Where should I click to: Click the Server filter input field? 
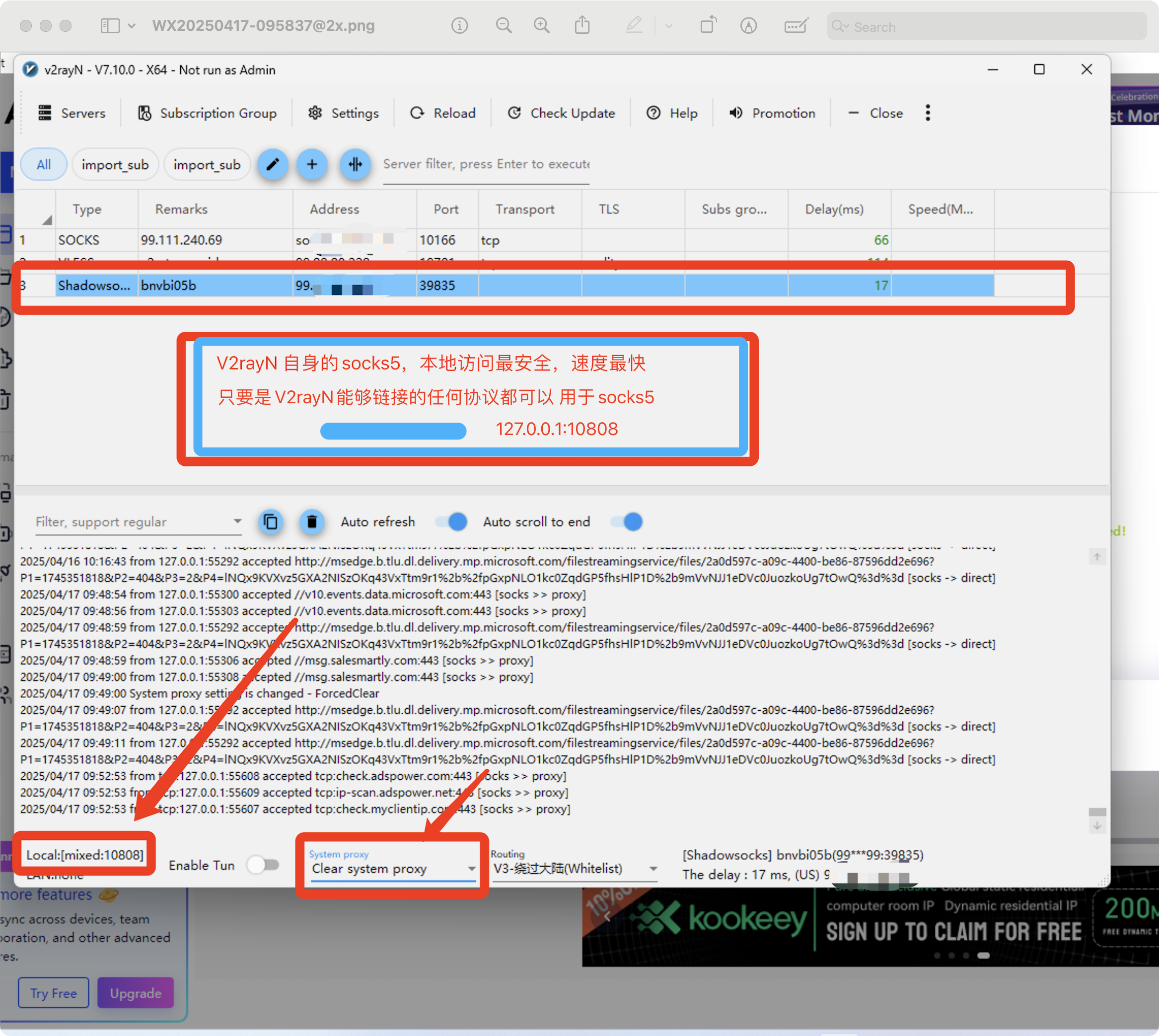pyautogui.click(x=486, y=164)
